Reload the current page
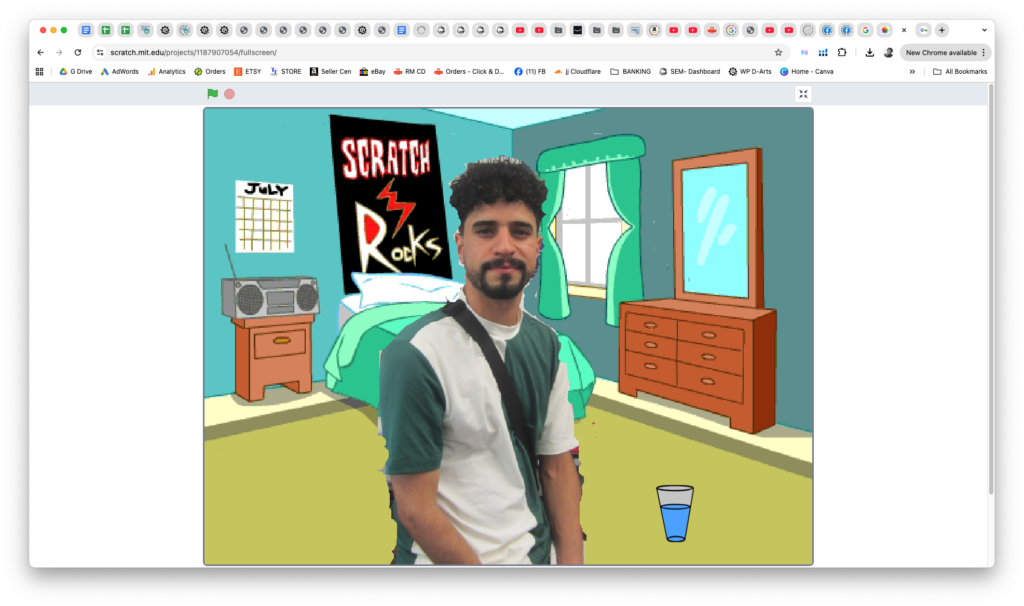This screenshot has height=606, width=1024. [x=78, y=52]
